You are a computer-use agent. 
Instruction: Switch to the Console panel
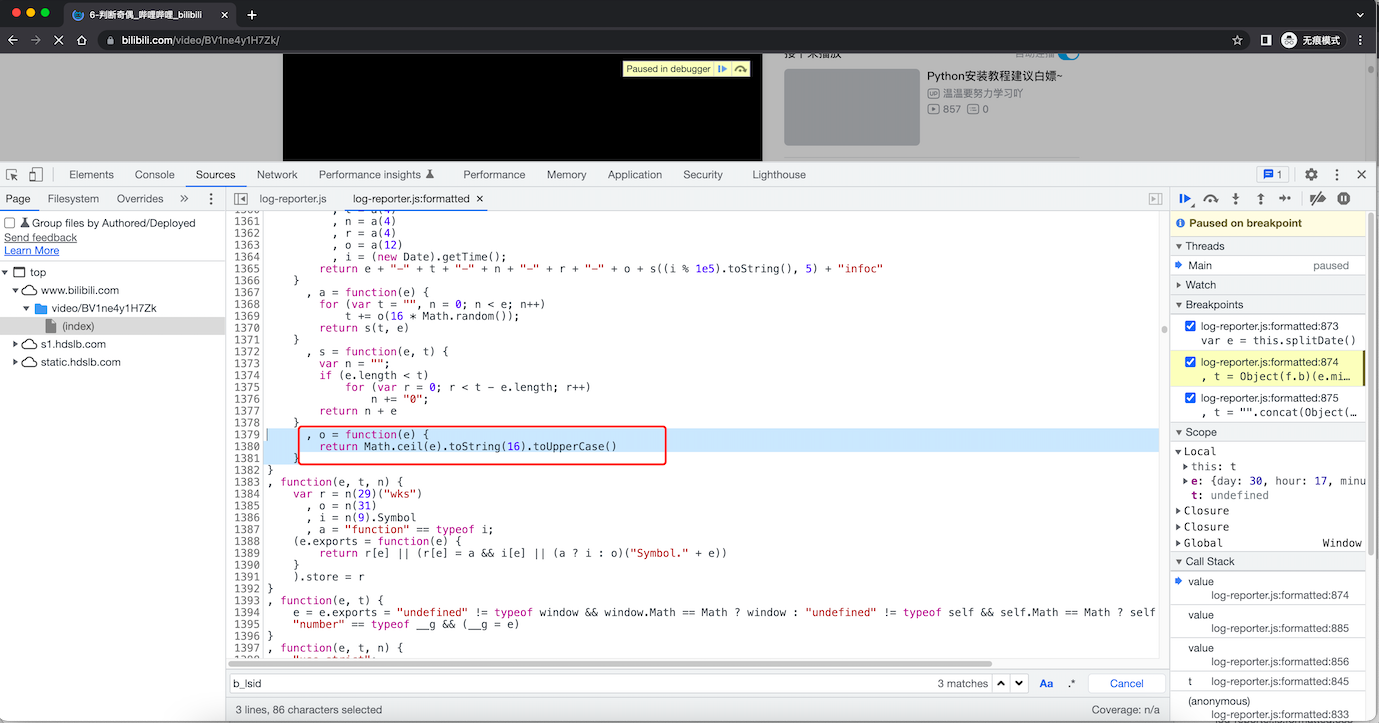(x=155, y=174)
